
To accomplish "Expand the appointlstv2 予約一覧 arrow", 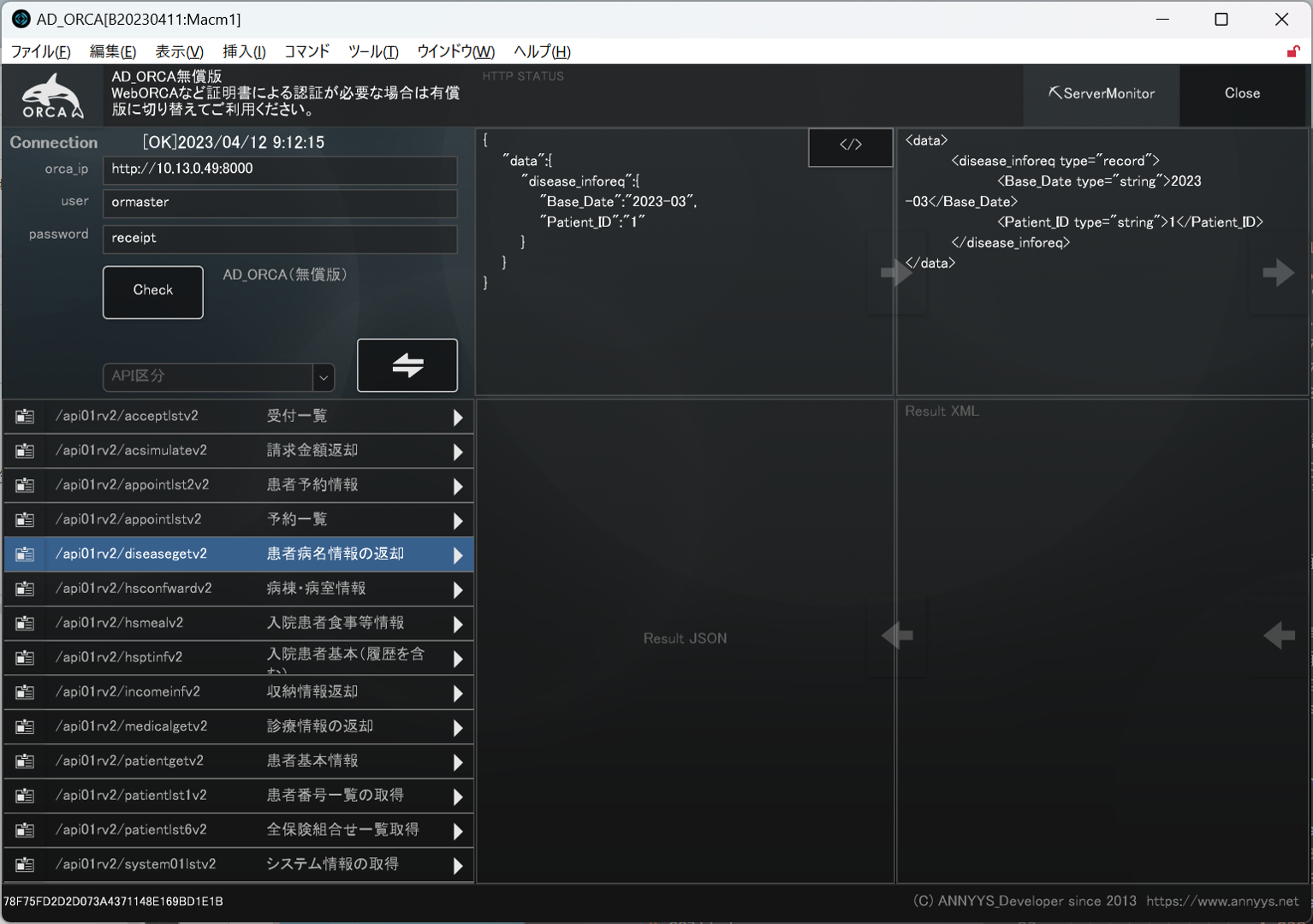I will pos(458,521).
